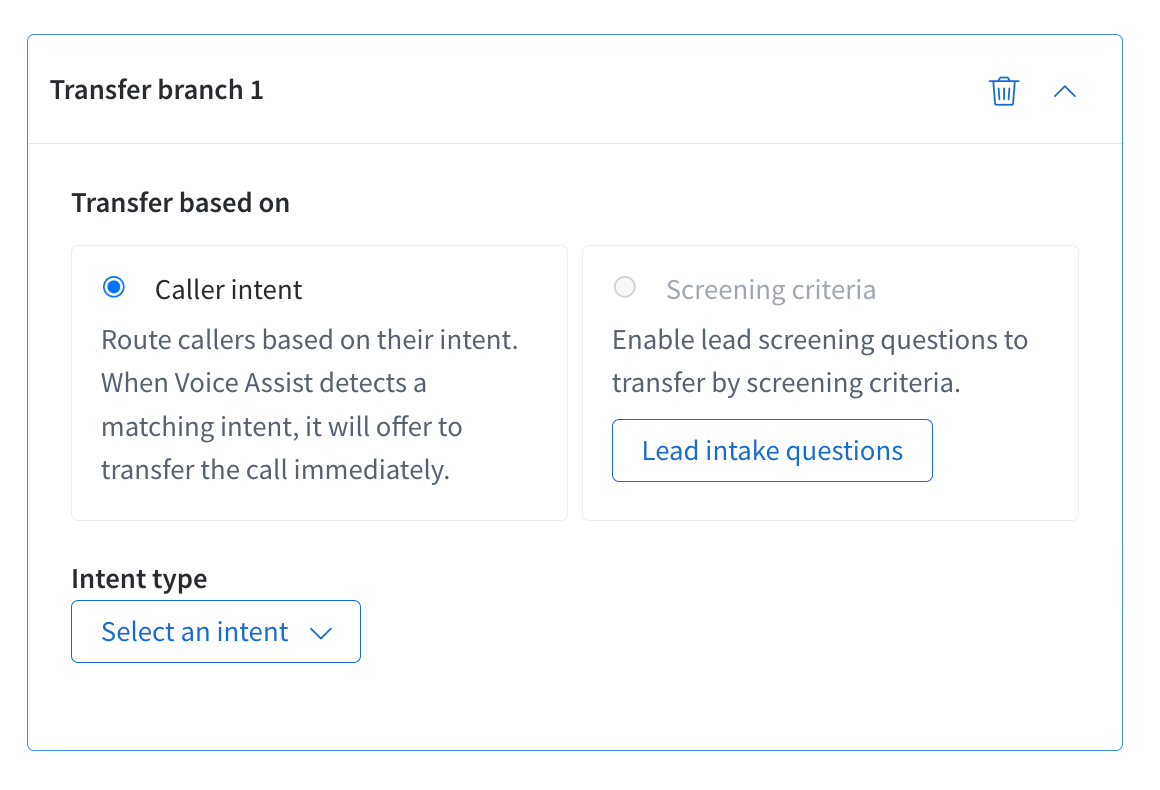
Task: Delete Transfer branch 1 with trash icon
Action: (x=1004, y=91)
